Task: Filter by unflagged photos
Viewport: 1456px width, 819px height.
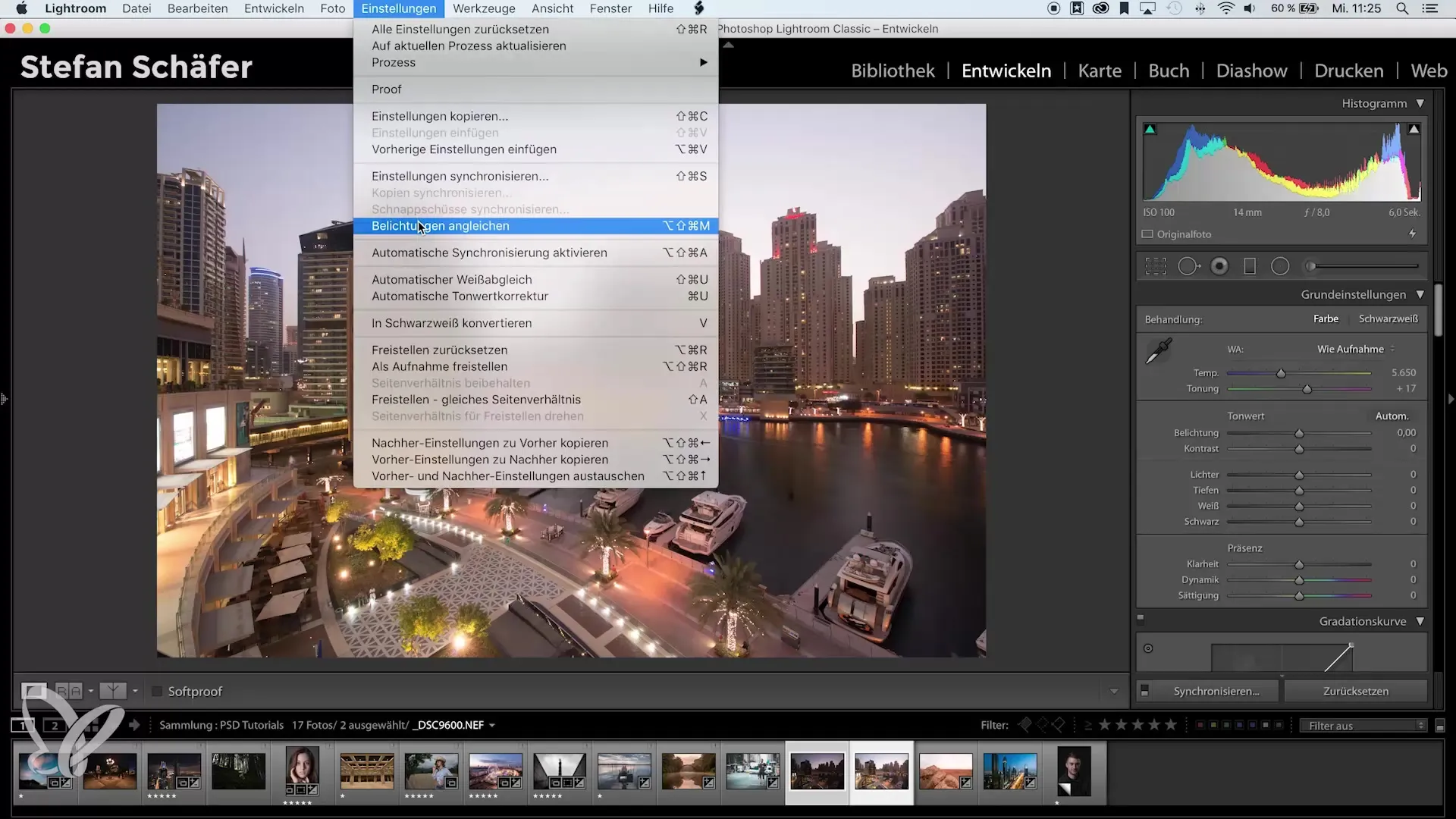Action: coord(1043,726)
